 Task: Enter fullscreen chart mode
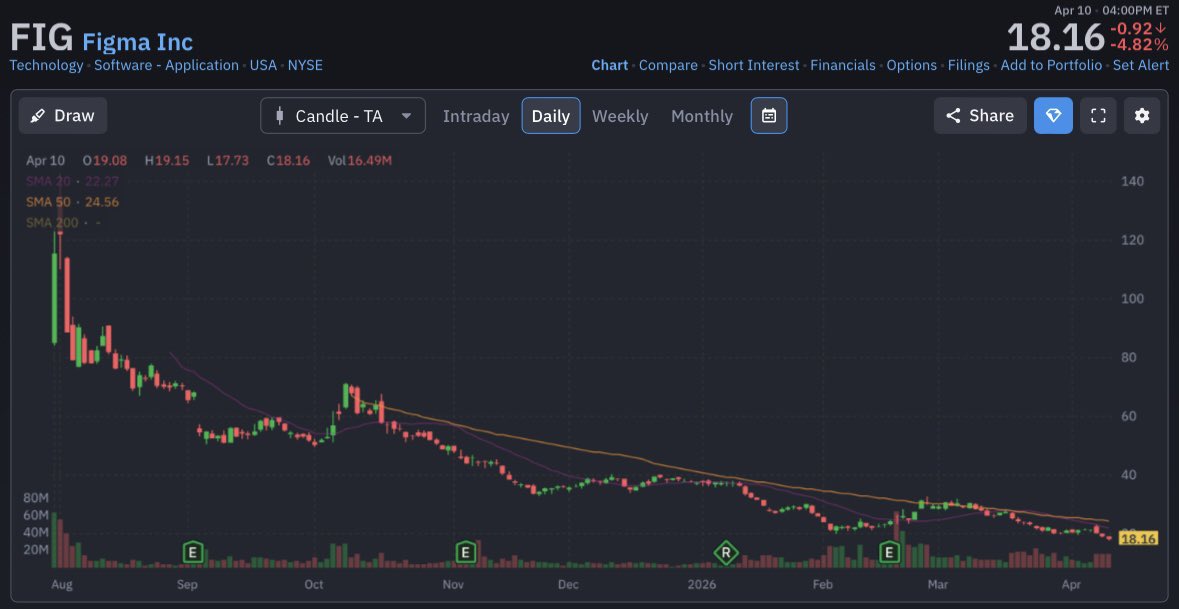pos(1099,116)
